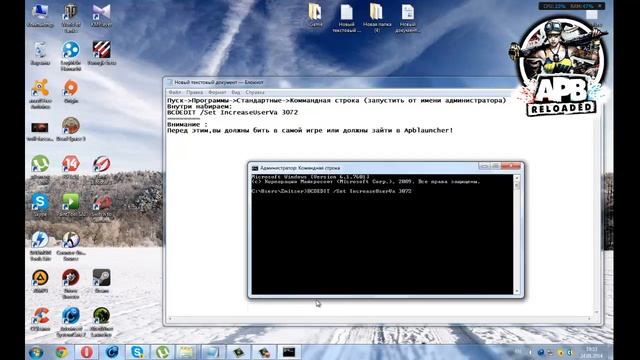This screenshot has width=640, height=360.
Task: Open the Recycle Bin icon
Action: (40, 53)
